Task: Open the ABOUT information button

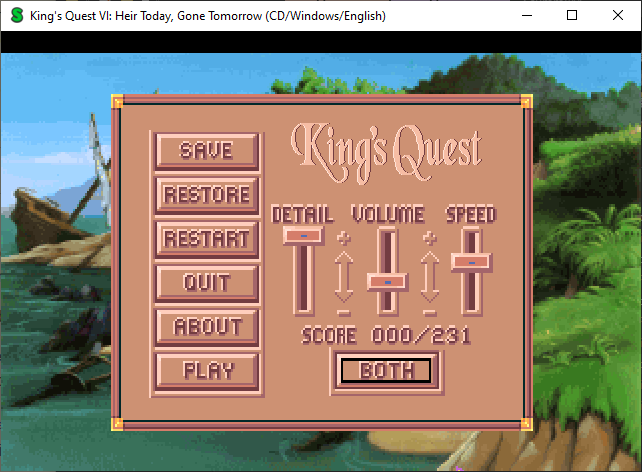Action: click(x=207, y=327)
